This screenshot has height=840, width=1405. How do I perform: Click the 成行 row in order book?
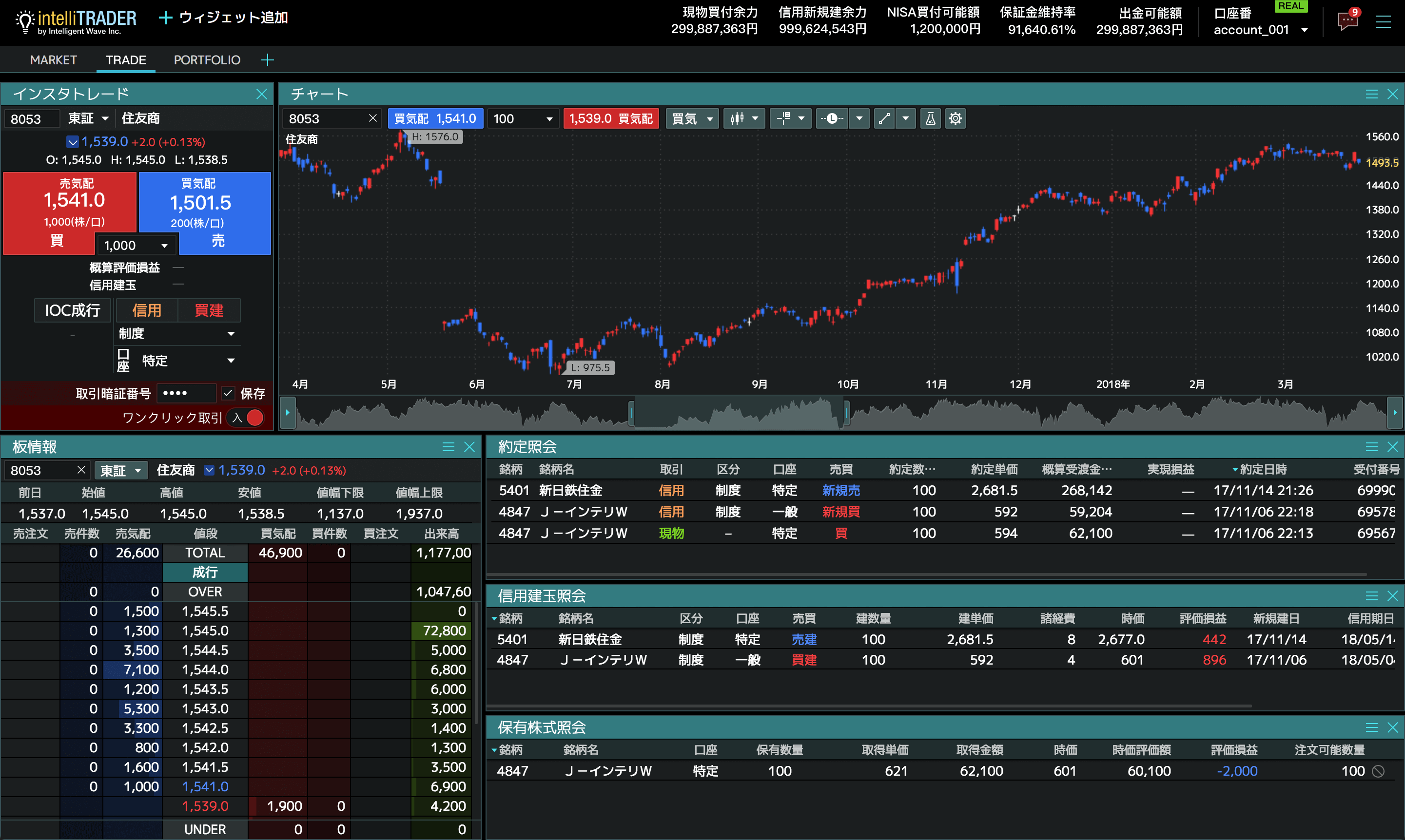[205, 573]
